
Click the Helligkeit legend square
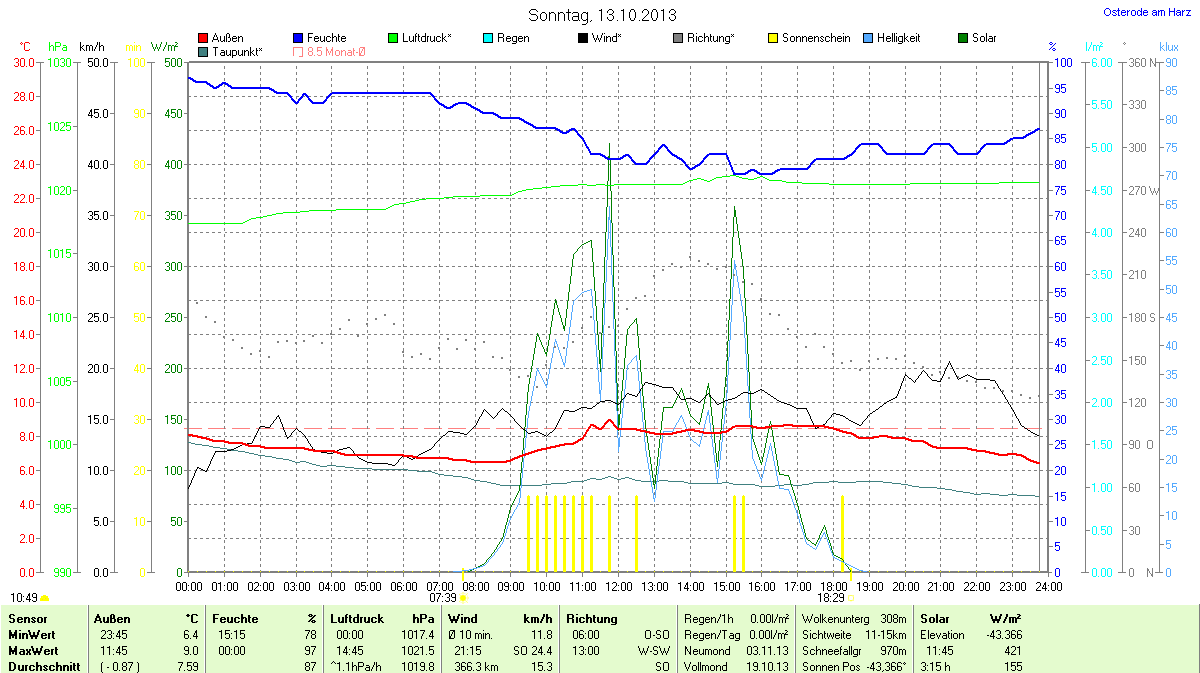pyautogui.click(x=868, y=38)
